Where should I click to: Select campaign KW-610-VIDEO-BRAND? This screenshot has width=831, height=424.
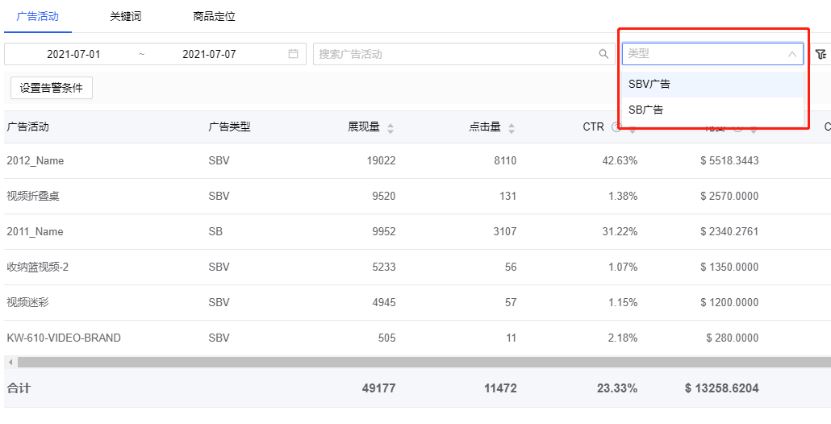[x=64, y=338]
